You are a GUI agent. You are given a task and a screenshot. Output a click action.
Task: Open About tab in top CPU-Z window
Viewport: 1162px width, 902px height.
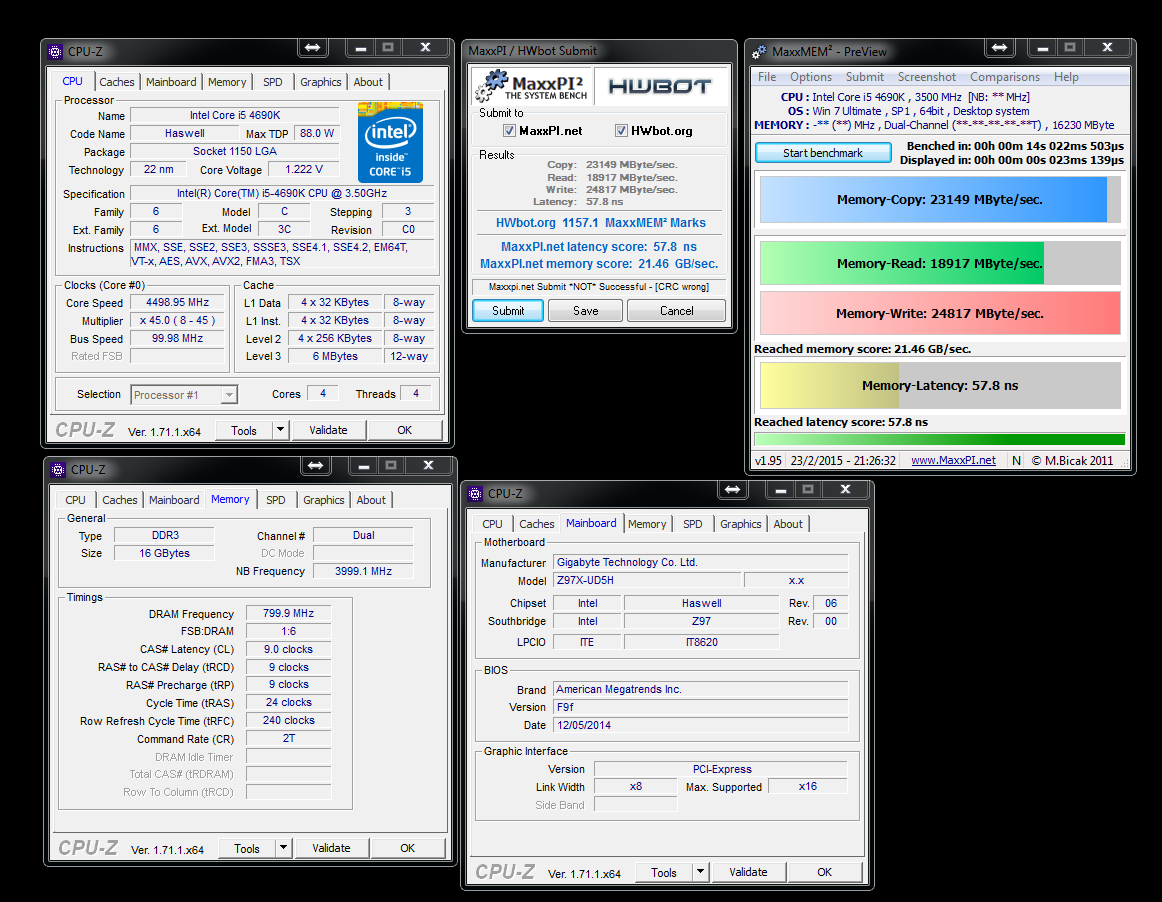click(x=368, y=82)
